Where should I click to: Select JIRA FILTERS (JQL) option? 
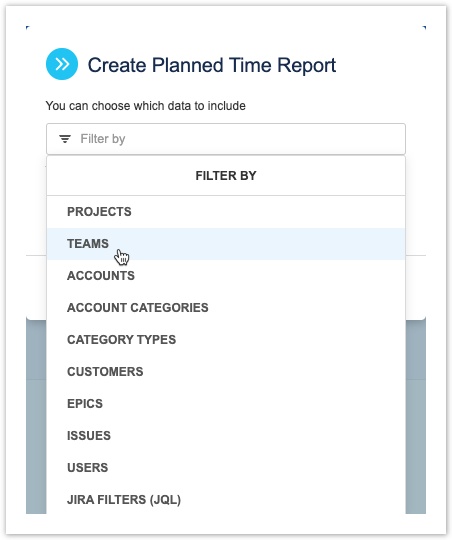tap(226, 500)
